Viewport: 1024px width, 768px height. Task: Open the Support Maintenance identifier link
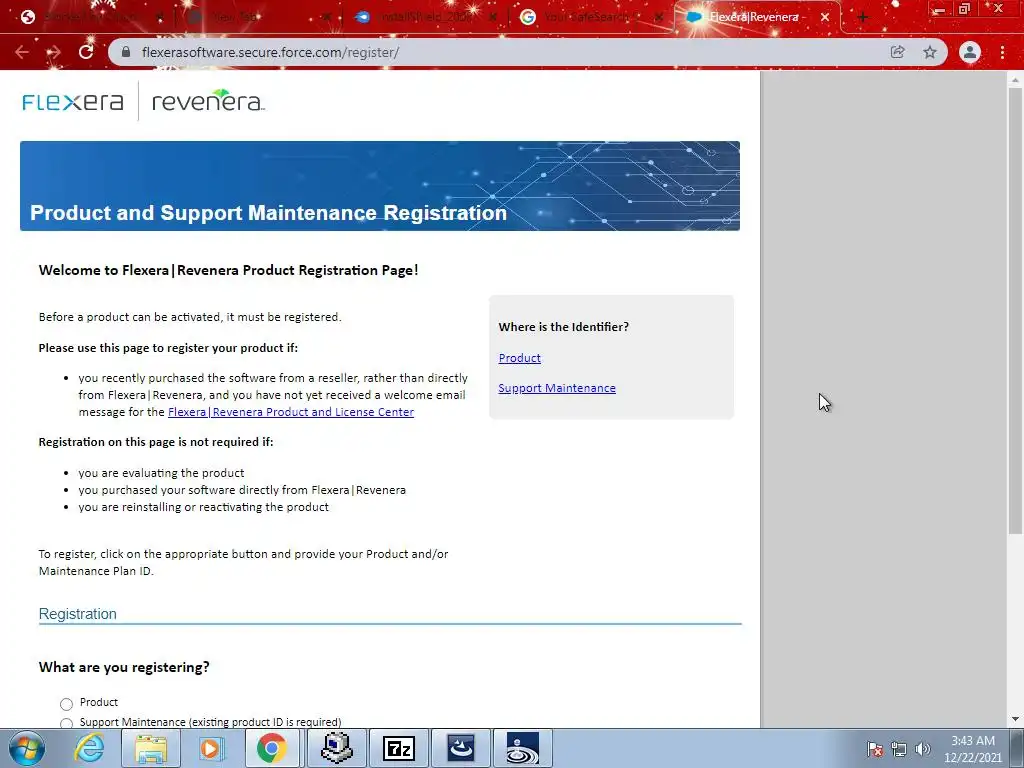click(x=557, y=388)
